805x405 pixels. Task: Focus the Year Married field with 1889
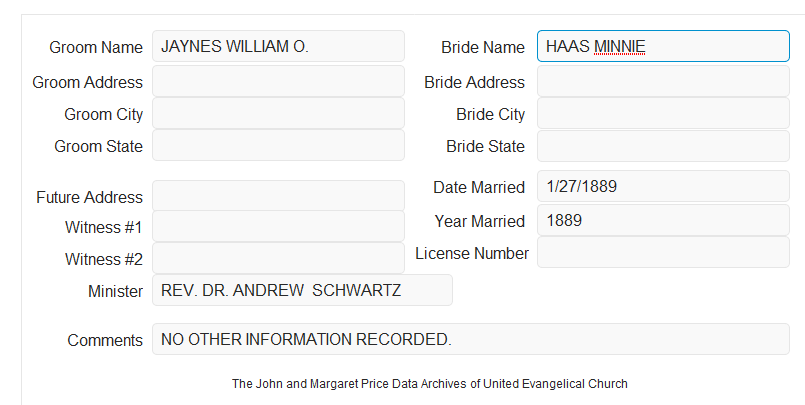(x=663, y=221)
